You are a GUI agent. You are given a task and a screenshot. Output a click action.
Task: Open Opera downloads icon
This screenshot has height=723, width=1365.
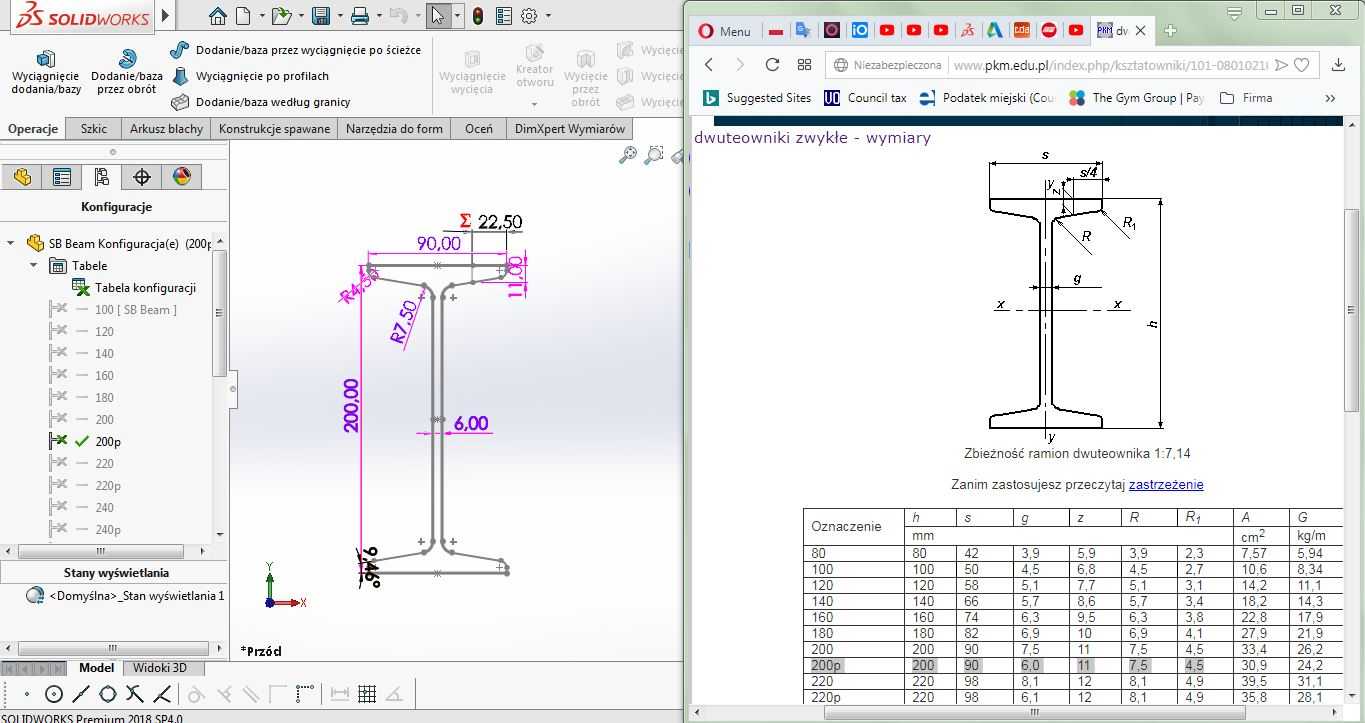pos(1339,65)
